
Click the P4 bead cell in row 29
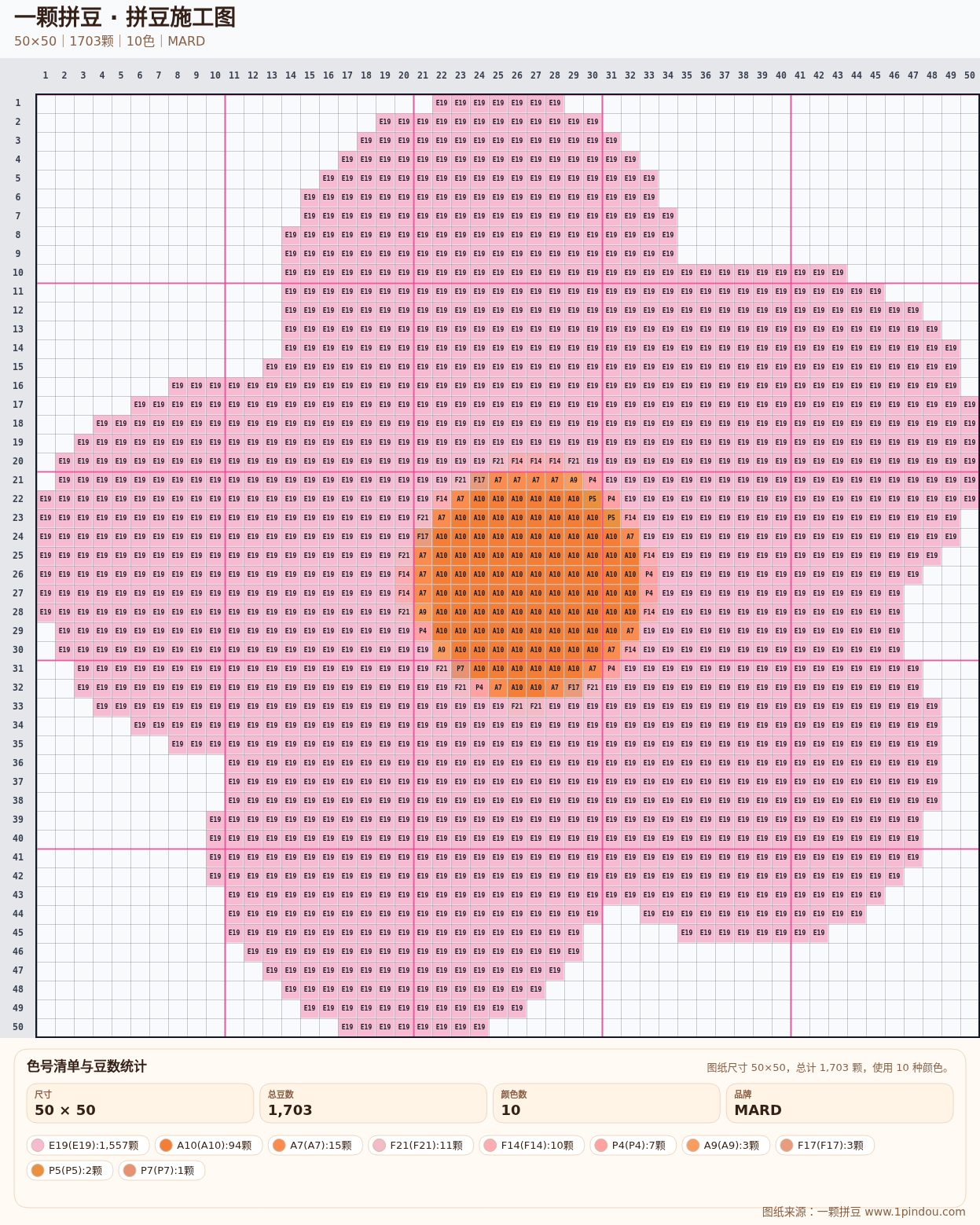pyautogui.click(x=423, y=631)
